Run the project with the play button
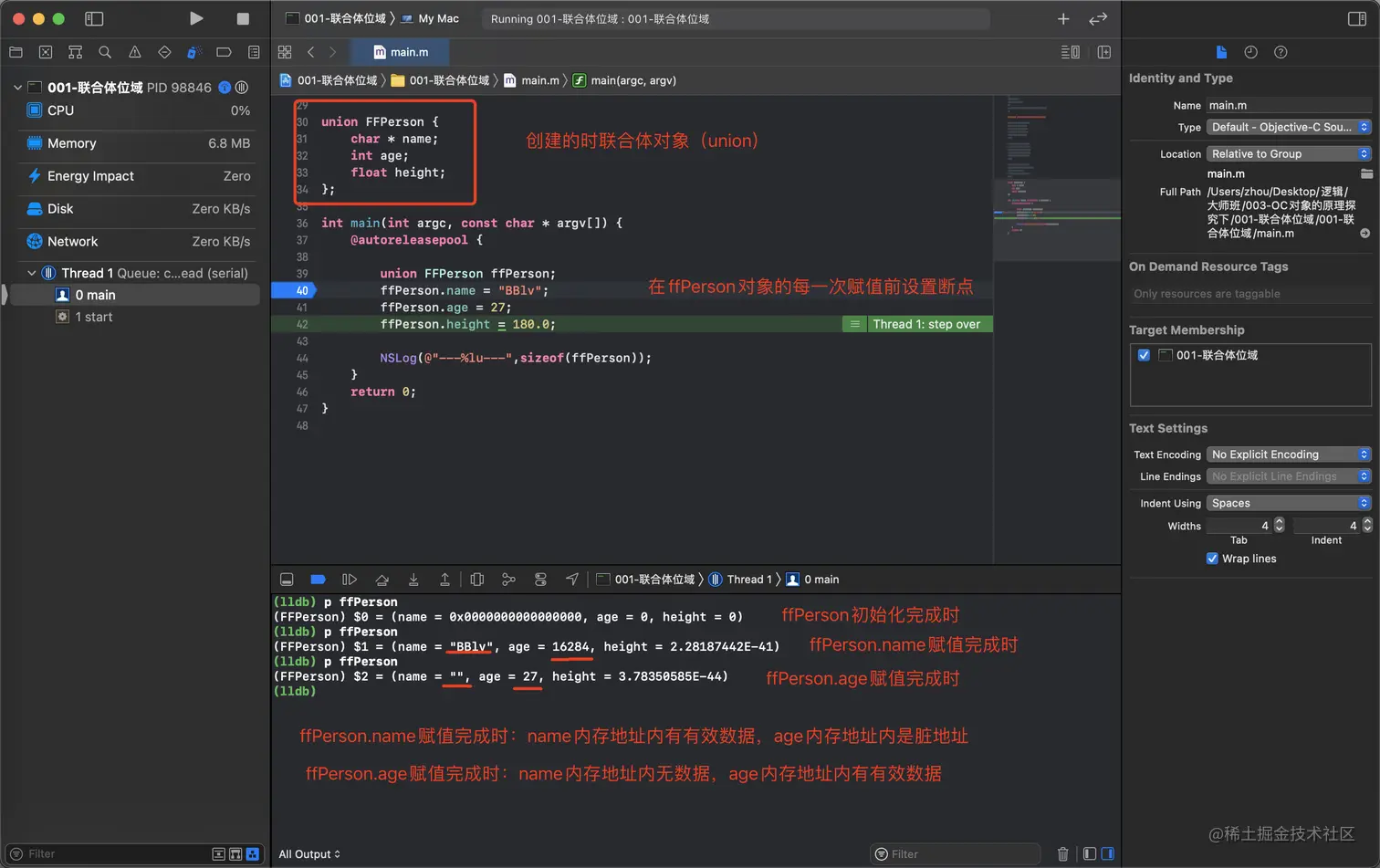Screen dimensions: 1380x868 point(196,18)
